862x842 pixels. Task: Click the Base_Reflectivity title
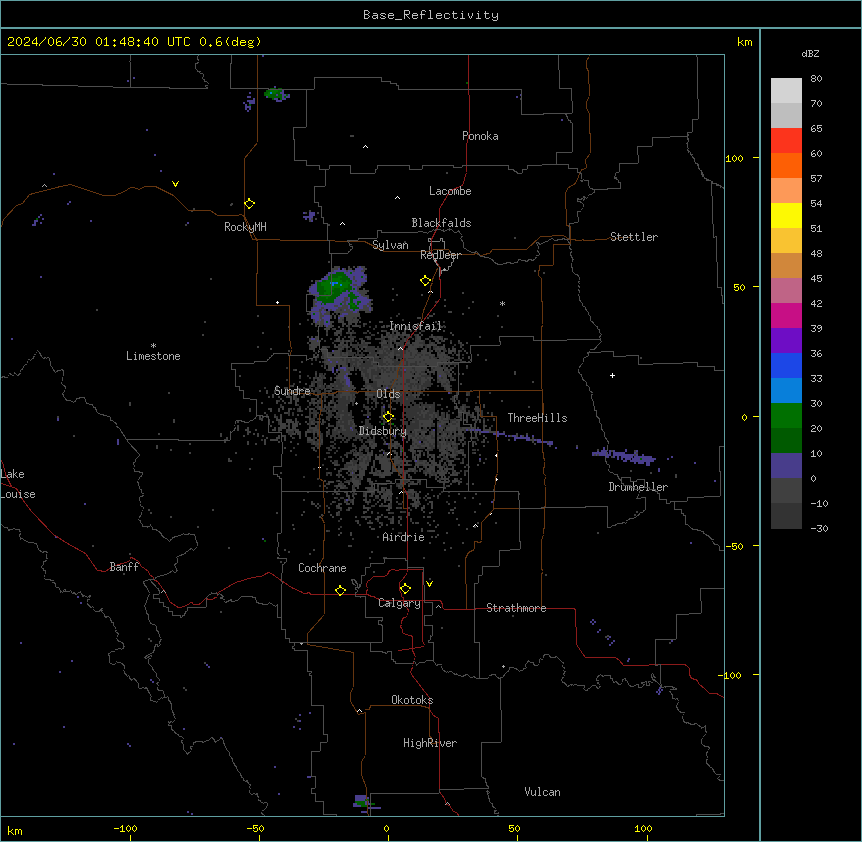tap(431, 15)
